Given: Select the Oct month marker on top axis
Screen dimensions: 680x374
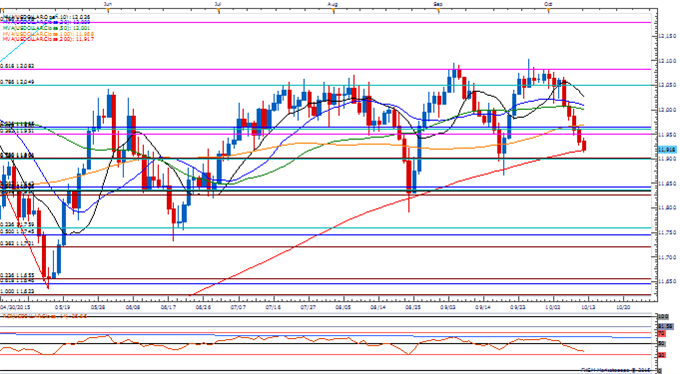Looking at the screenshot, I should 548,3.
